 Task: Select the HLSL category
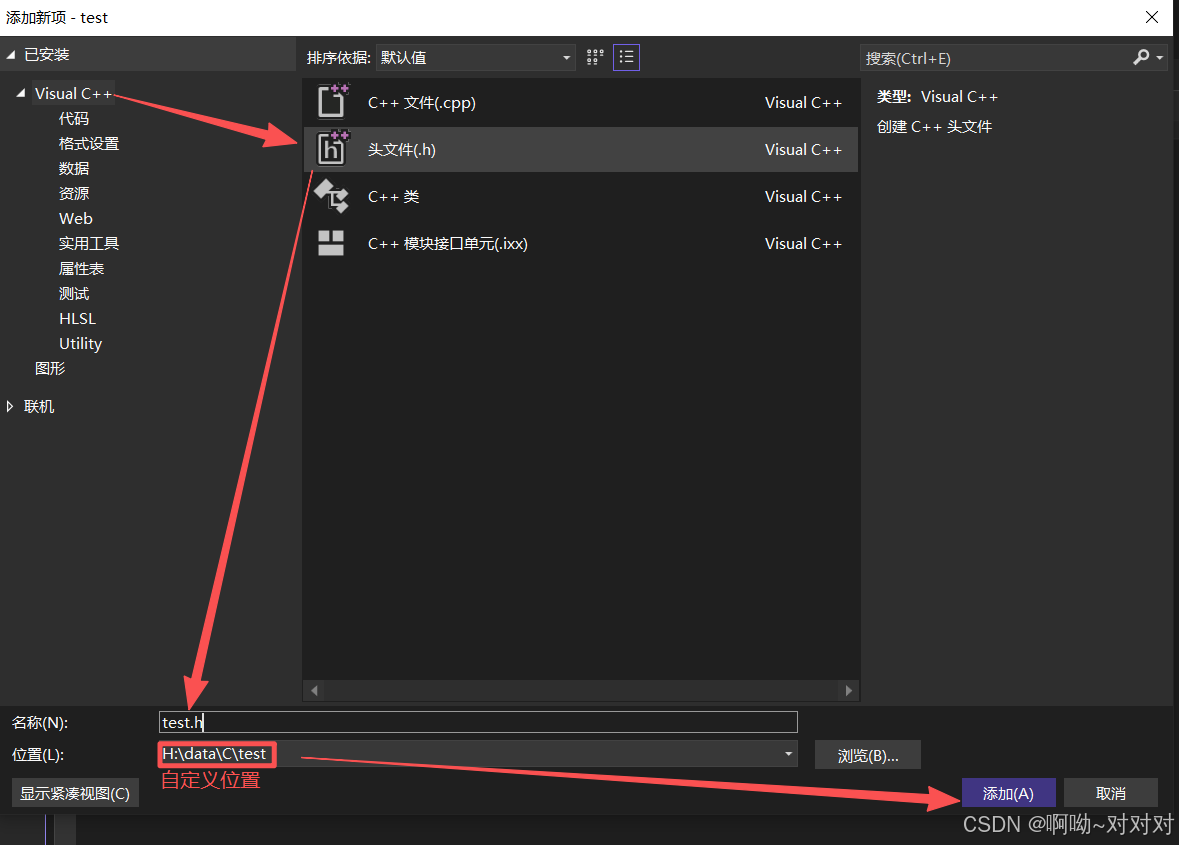[77, 318]
